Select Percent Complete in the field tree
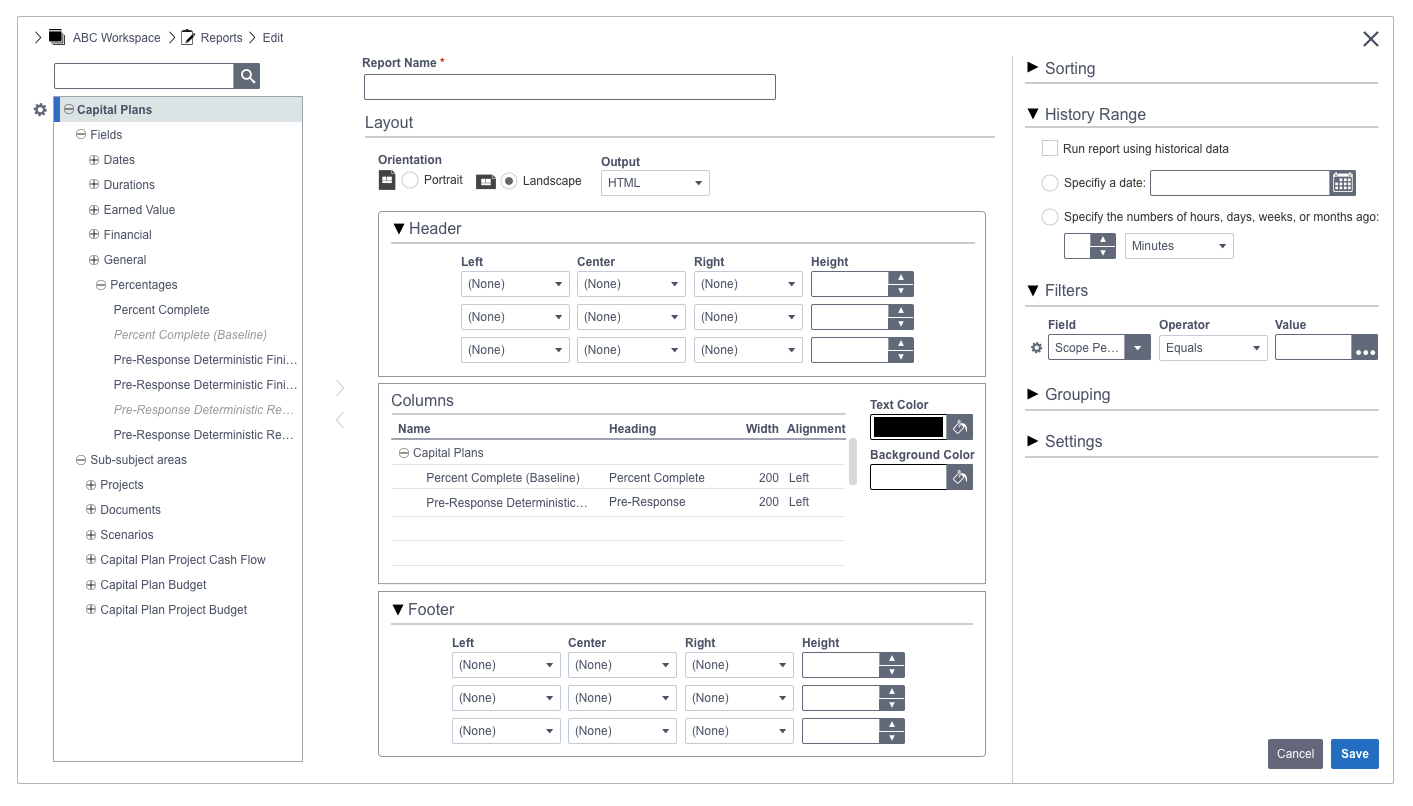1413x806 pixels. pos(161,310)
